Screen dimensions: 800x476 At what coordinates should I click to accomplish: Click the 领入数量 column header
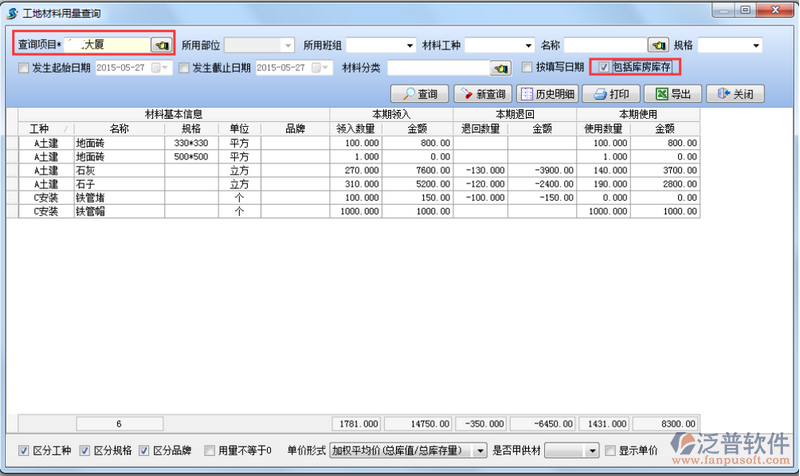pyautogui.click(x=356, y=129)
